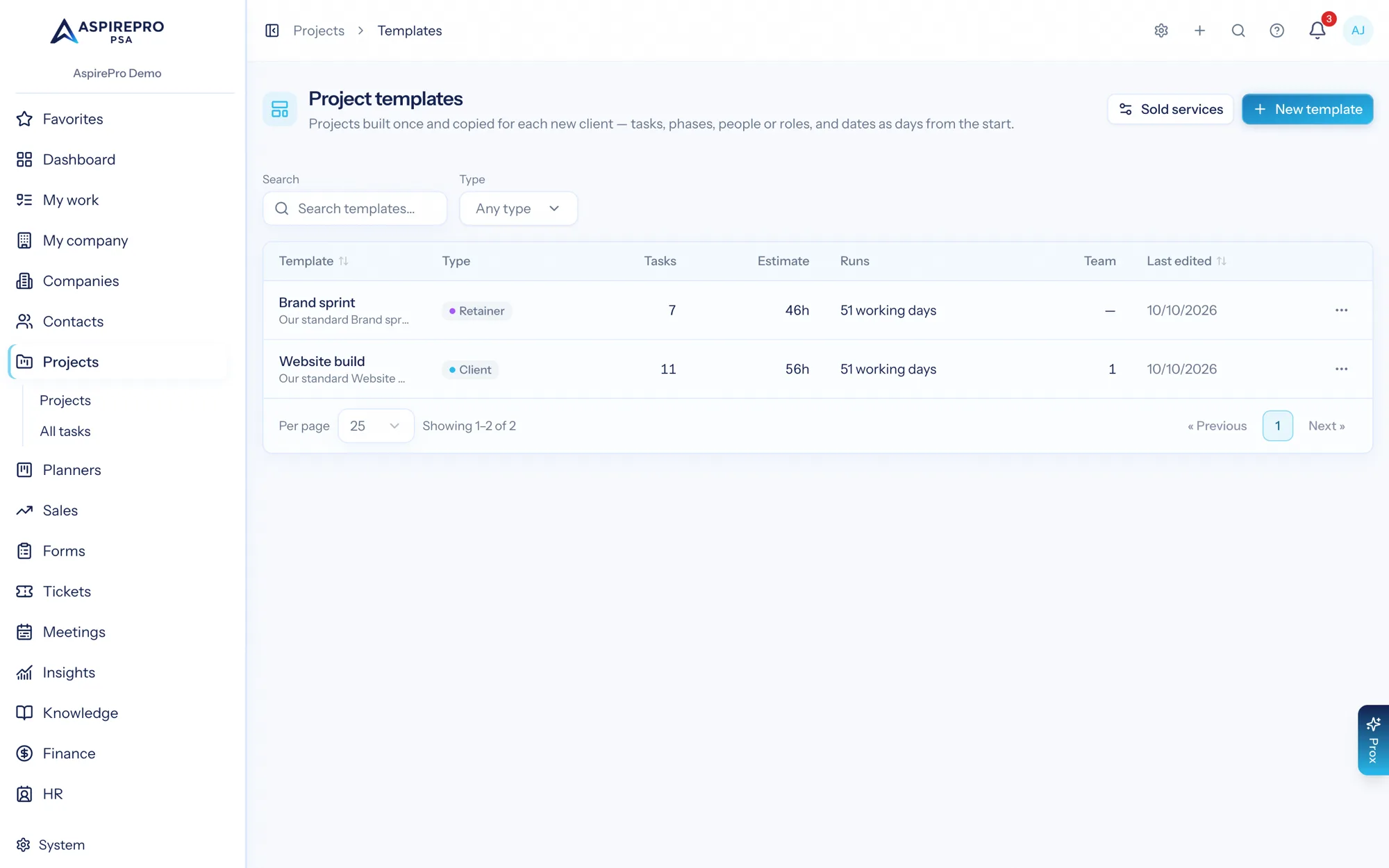
Task: Open Tickets in sidebar
Action: (117, 592)
